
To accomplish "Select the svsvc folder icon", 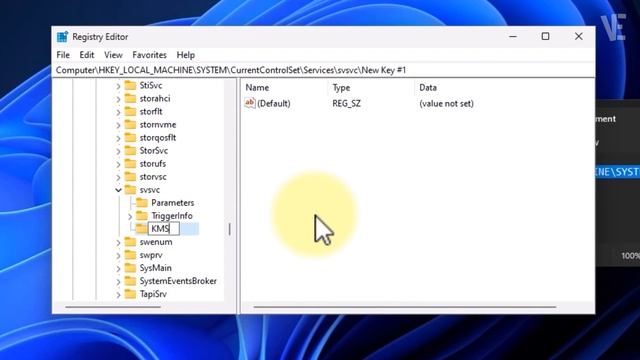I will coord(130,190).
